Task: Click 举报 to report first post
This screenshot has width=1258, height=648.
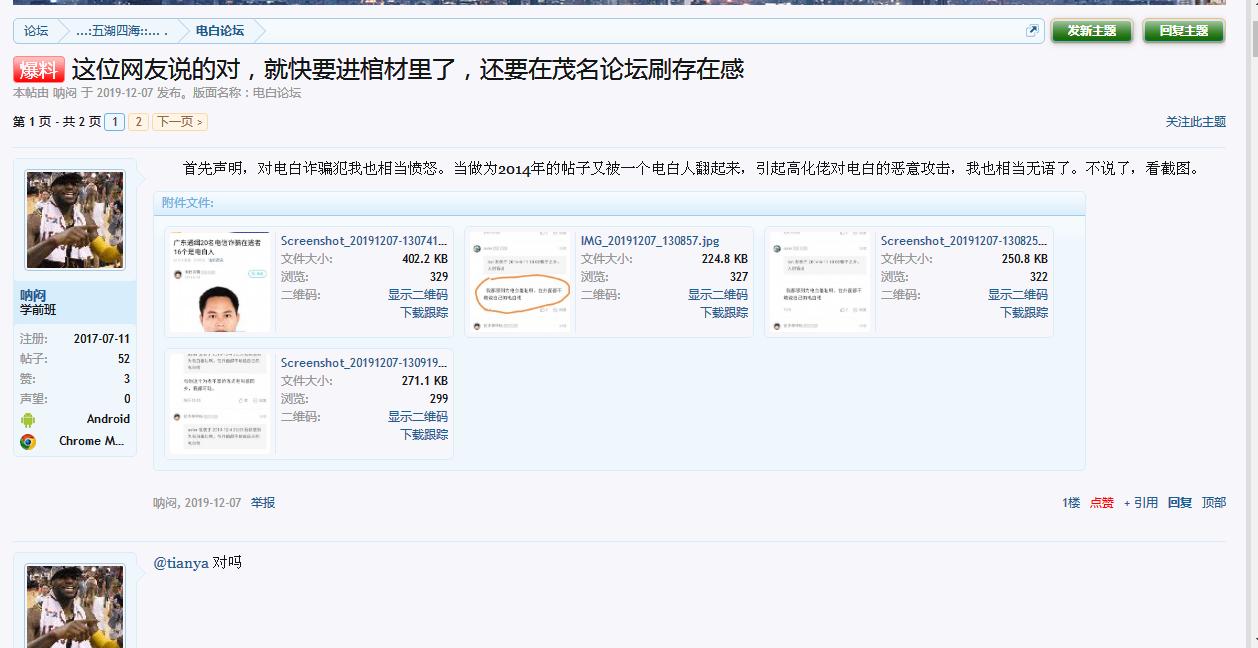Action: point(263,503)
